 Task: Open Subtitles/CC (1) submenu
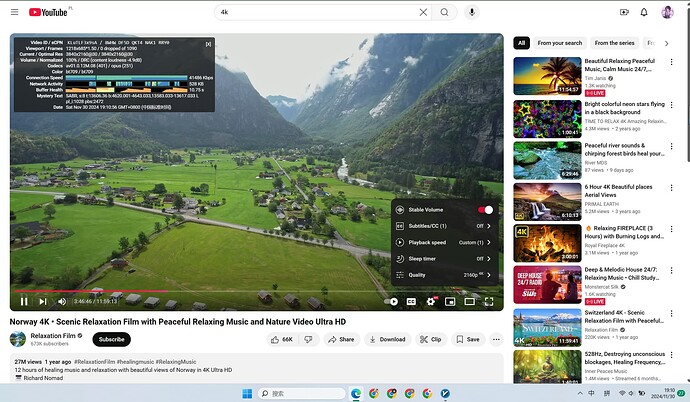click(x=444, y=226)
